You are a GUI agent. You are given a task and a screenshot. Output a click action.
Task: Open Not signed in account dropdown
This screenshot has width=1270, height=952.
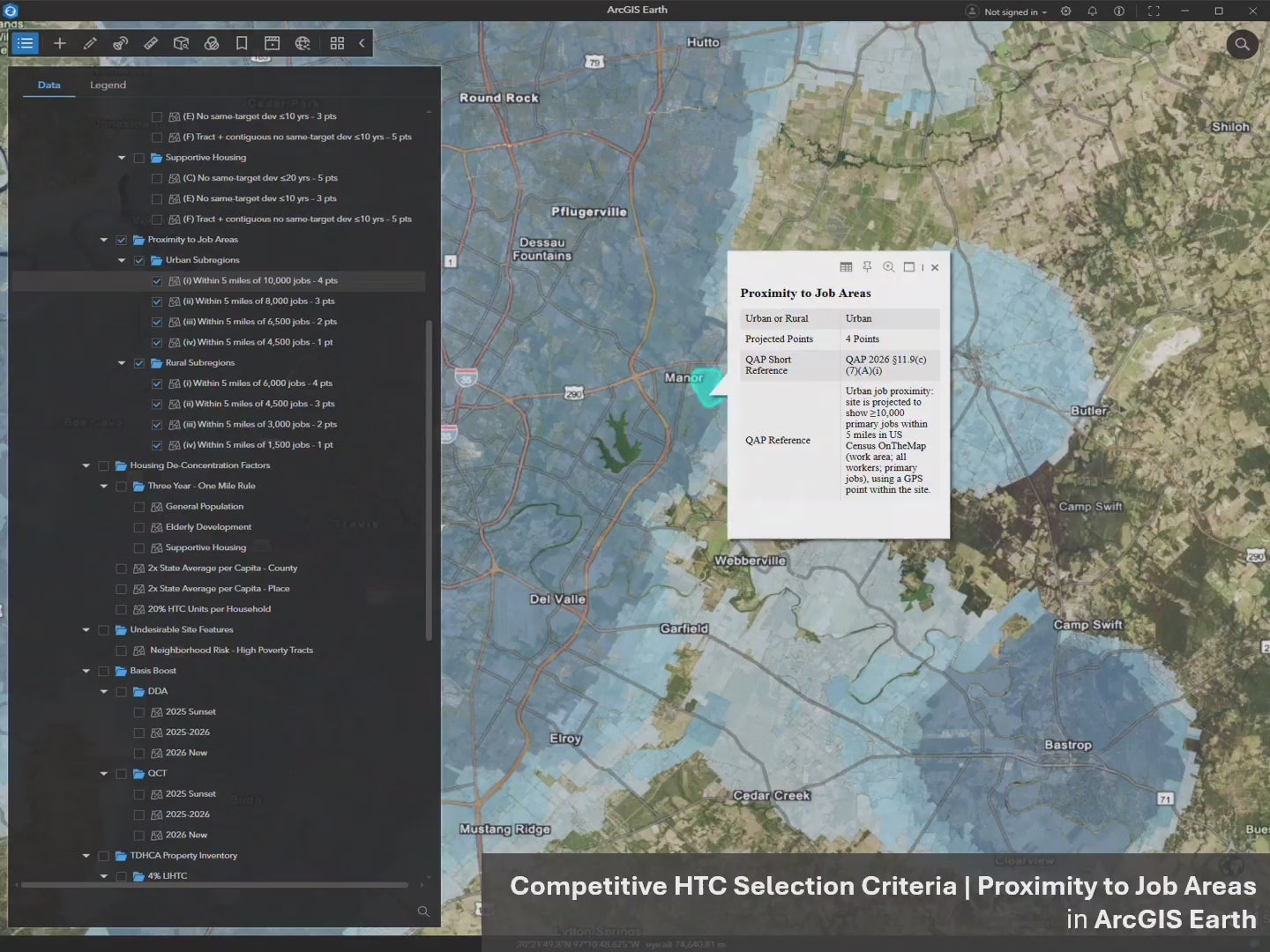tap(1006, 11)
